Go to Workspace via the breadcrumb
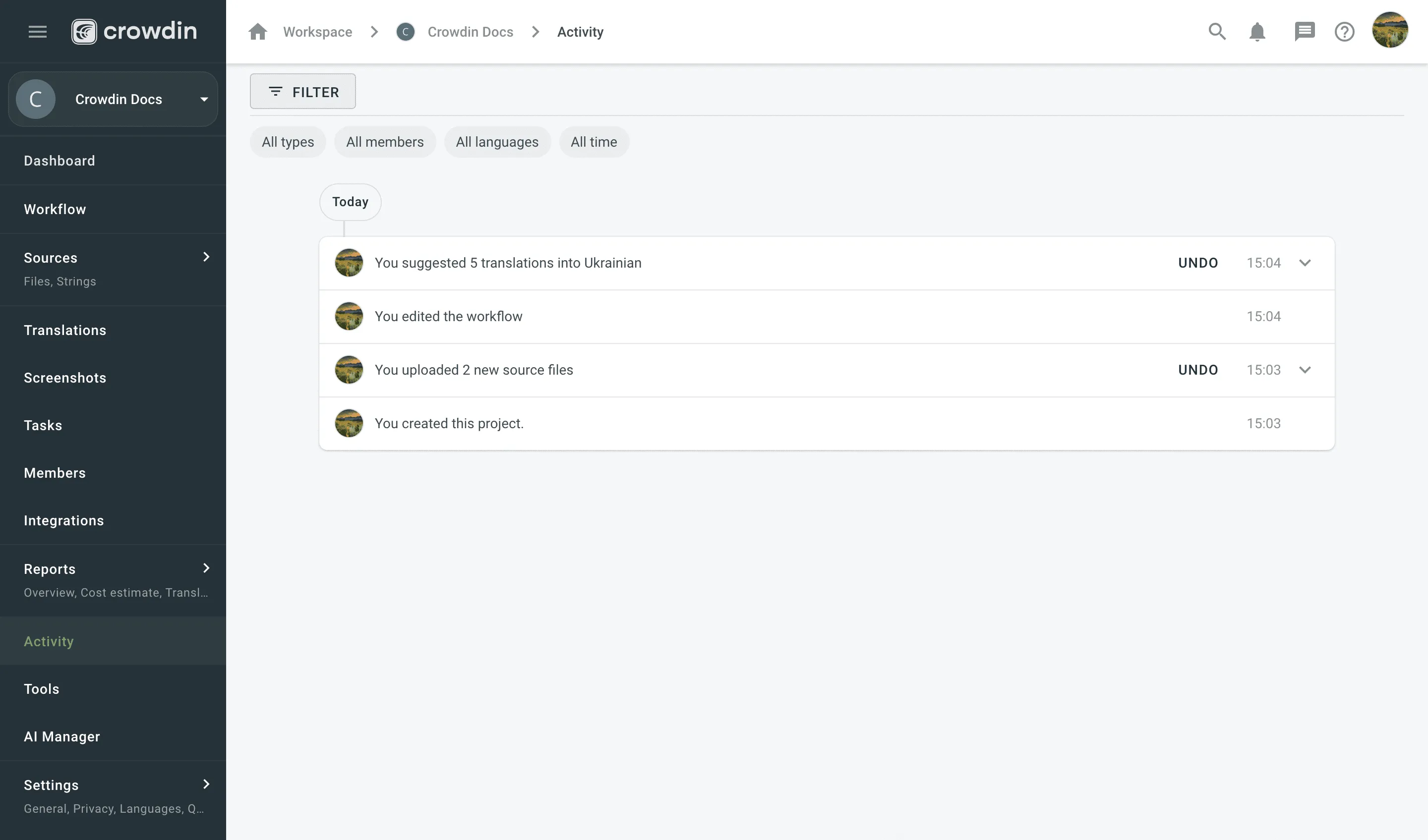The image size is (1428, 840). click(317, 32)
